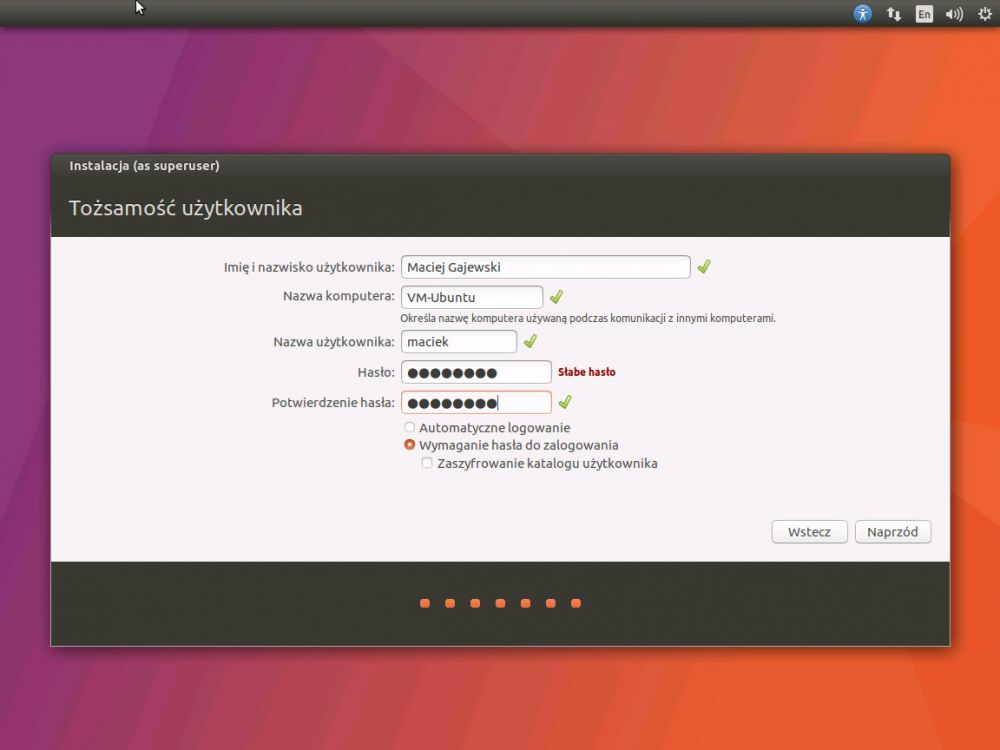Focus the Hasło password field
The width and height of the screenshot is (1000, 750).
476,372
